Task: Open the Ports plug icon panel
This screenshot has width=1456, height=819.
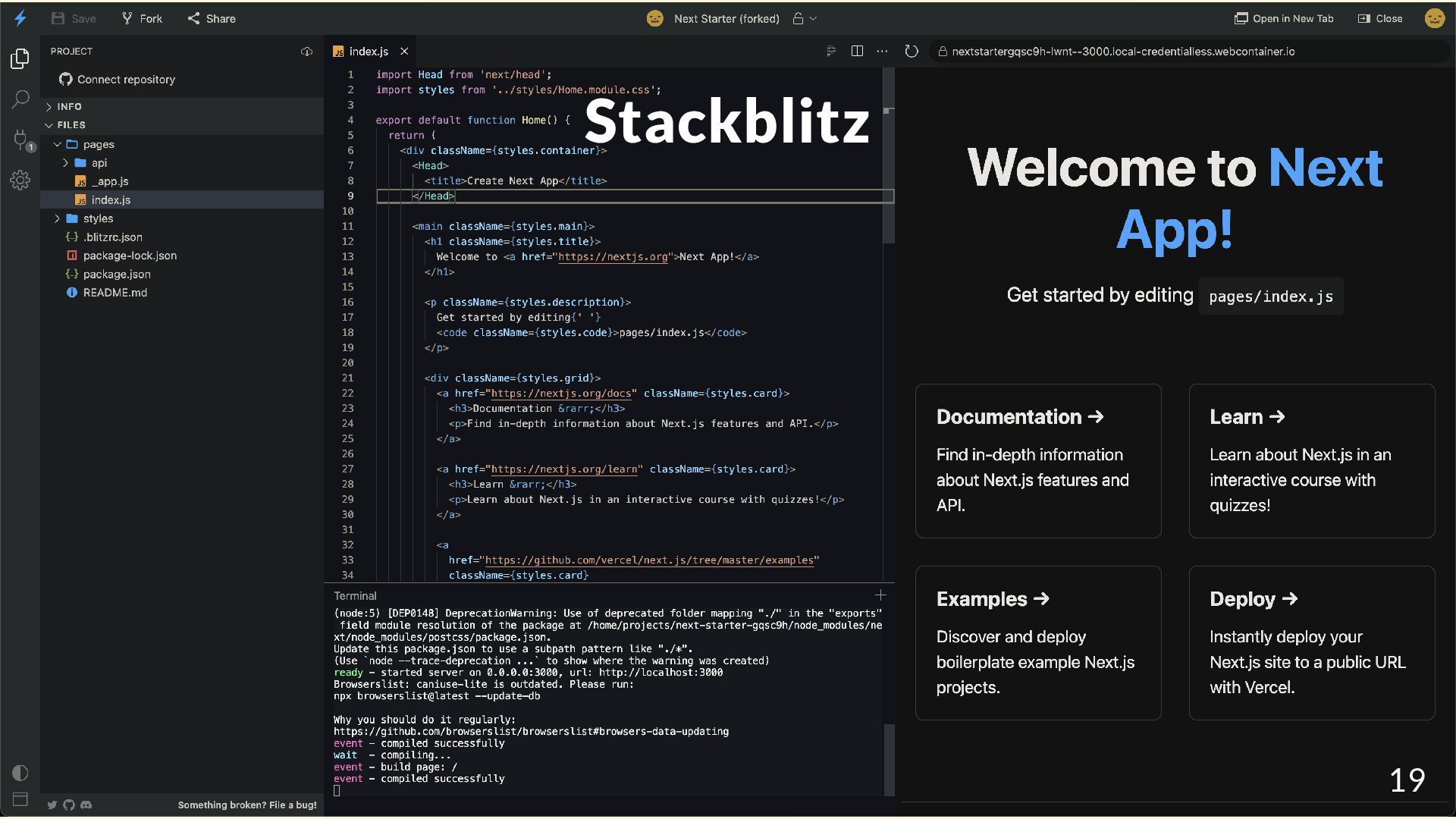Action: (20, 139)
